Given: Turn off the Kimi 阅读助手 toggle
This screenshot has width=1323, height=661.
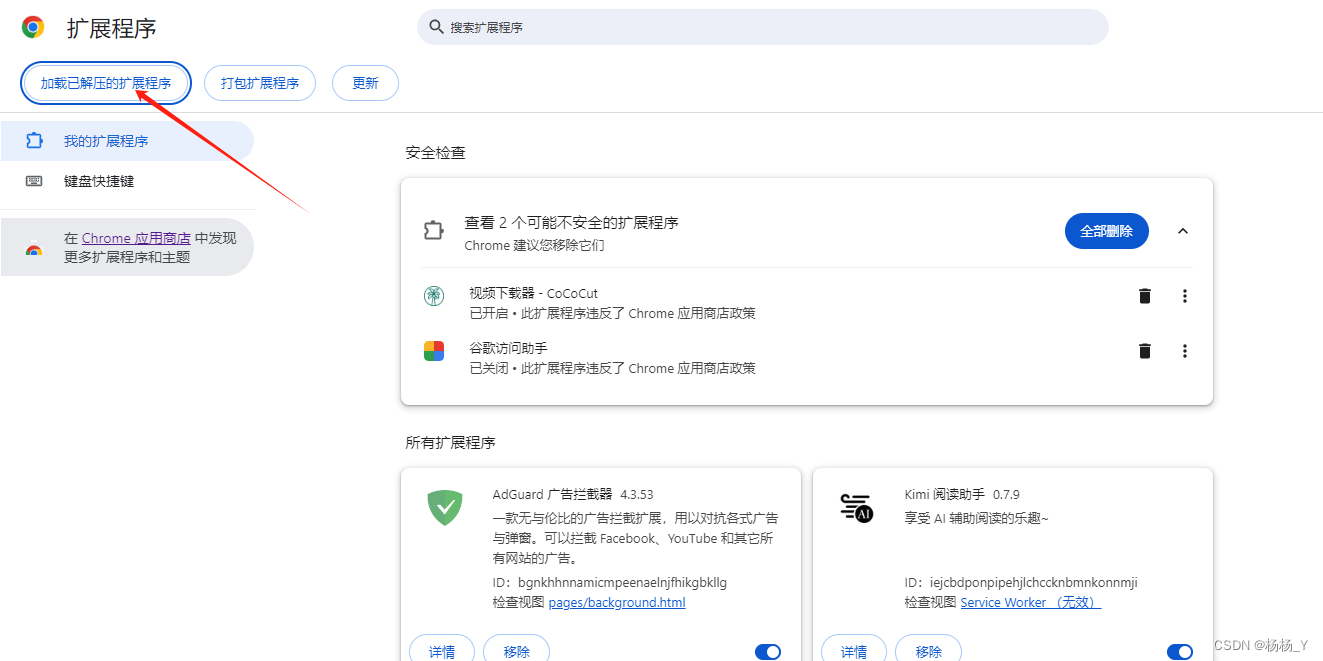Looking at the screenshot, I should (x=1180, y=652).
